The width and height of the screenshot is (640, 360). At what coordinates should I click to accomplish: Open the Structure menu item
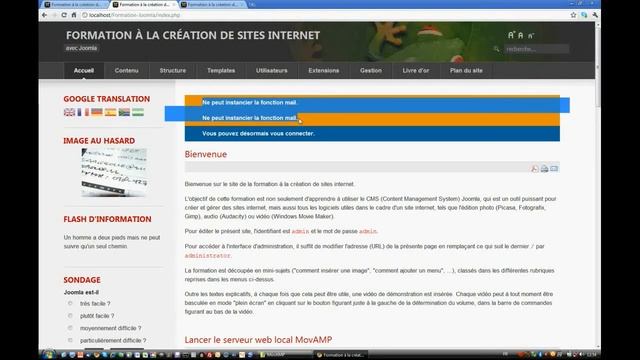pyautogui.click(x=173, y=70)
